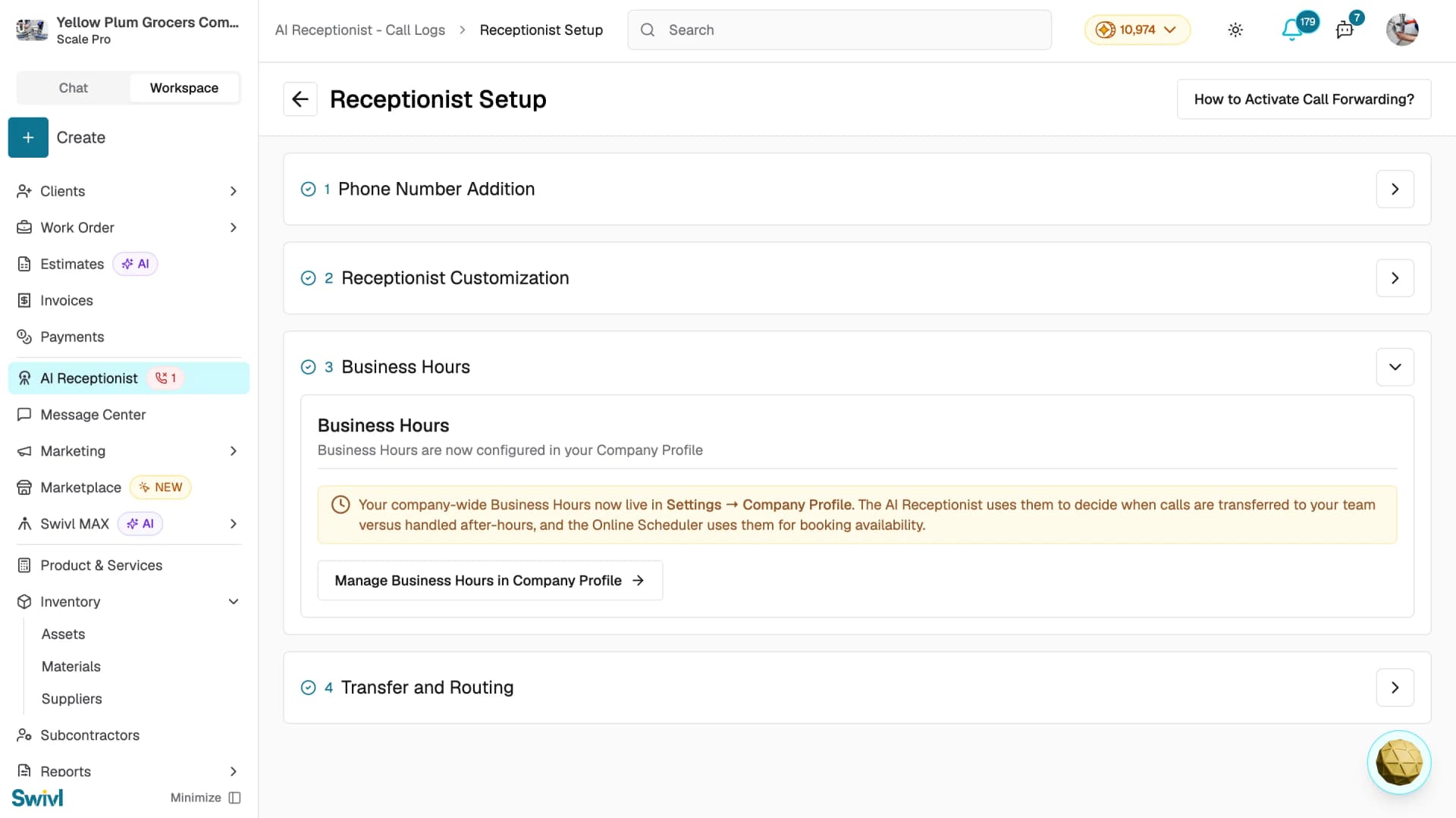Expand the Work Order submenu chevron
This screenshot has width=1456, height=818.
pyautogui.click(x=234, y=227)
